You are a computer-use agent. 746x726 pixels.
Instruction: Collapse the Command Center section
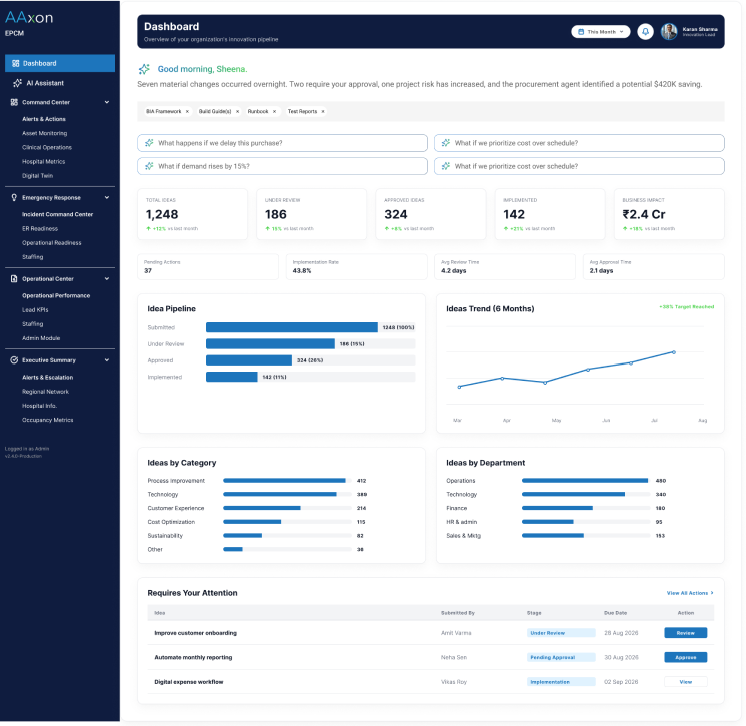pos(107,102)
